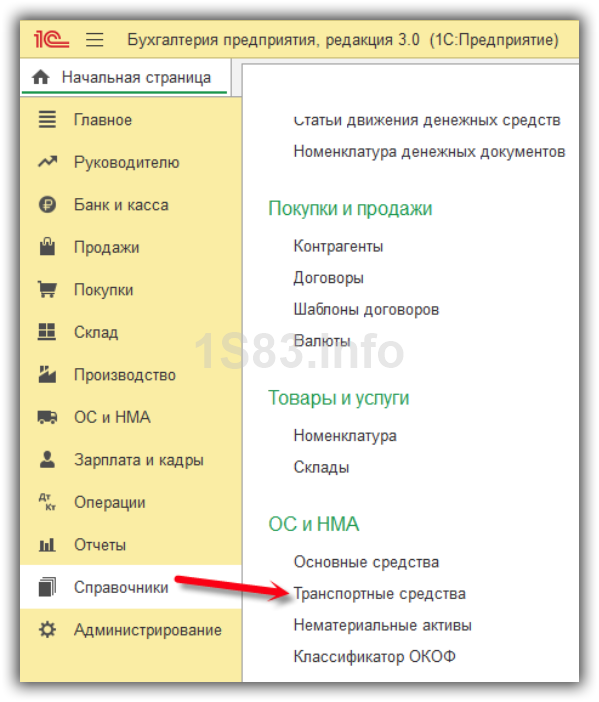Click the gear icon for Администрирование
Screen dimensions: 599x702
click(x=47, y=629)
